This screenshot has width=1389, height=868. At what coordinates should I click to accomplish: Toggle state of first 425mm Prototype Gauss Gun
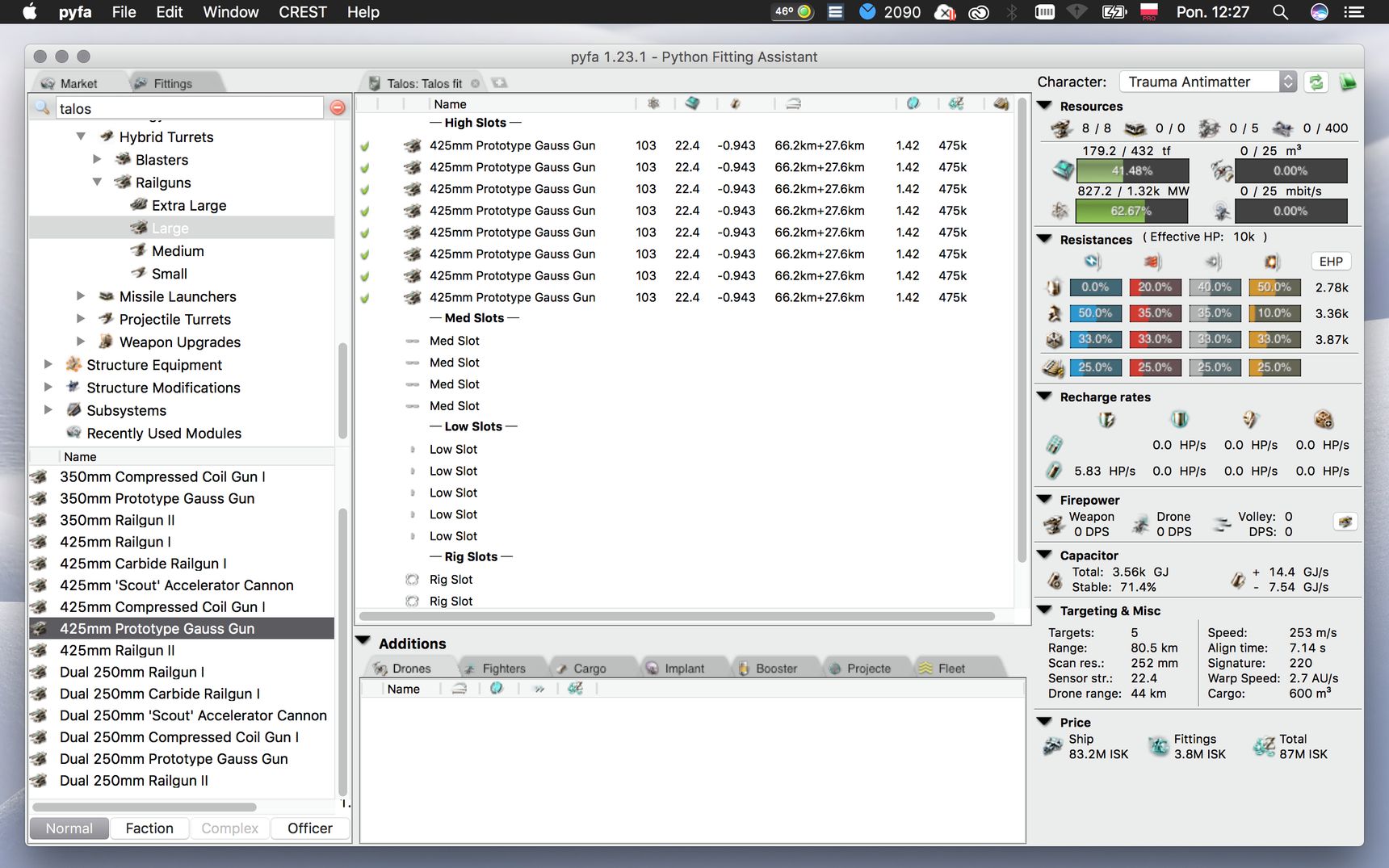click(365, 146)
